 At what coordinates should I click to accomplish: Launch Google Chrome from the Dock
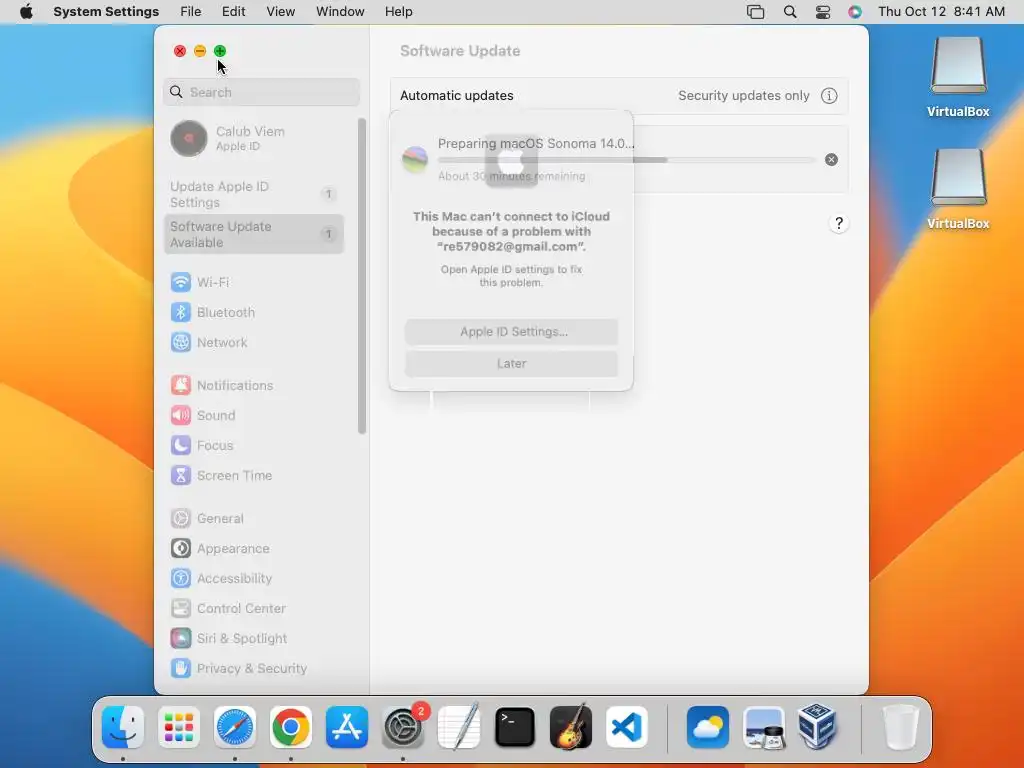tap(291, 727)
